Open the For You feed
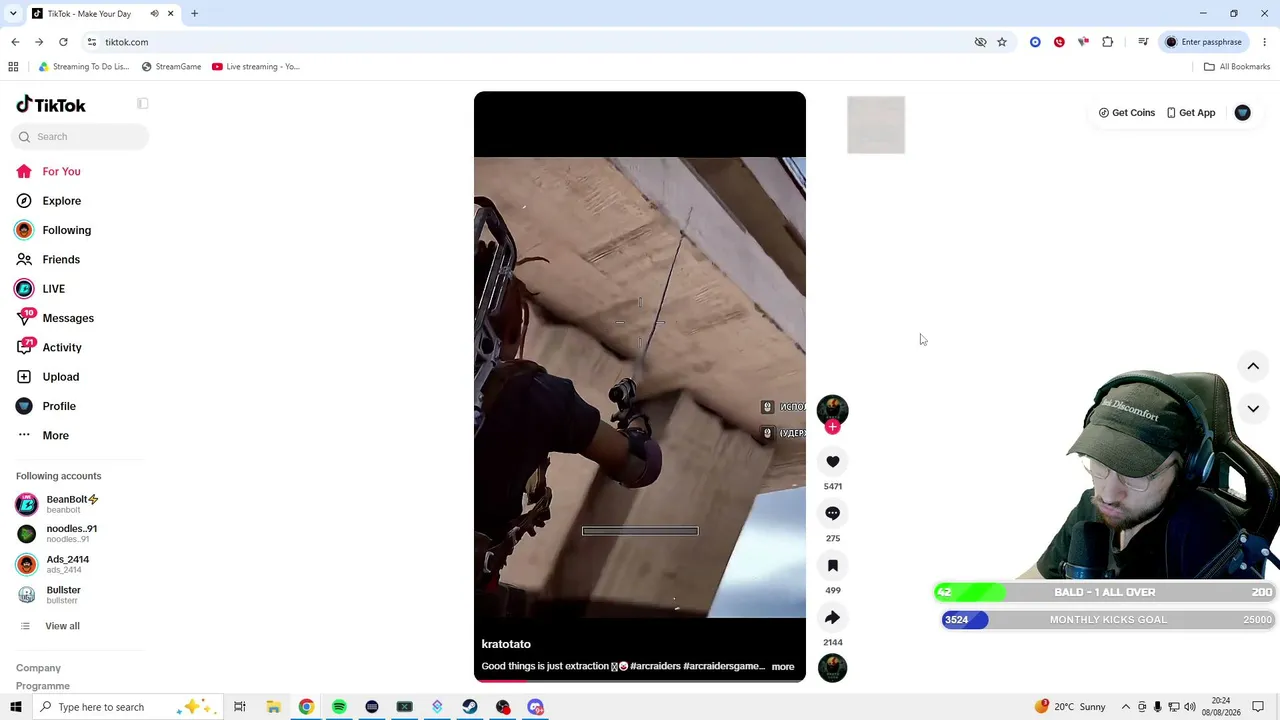This screenshot has width=1280, height=720. click(x=61, y=171)
